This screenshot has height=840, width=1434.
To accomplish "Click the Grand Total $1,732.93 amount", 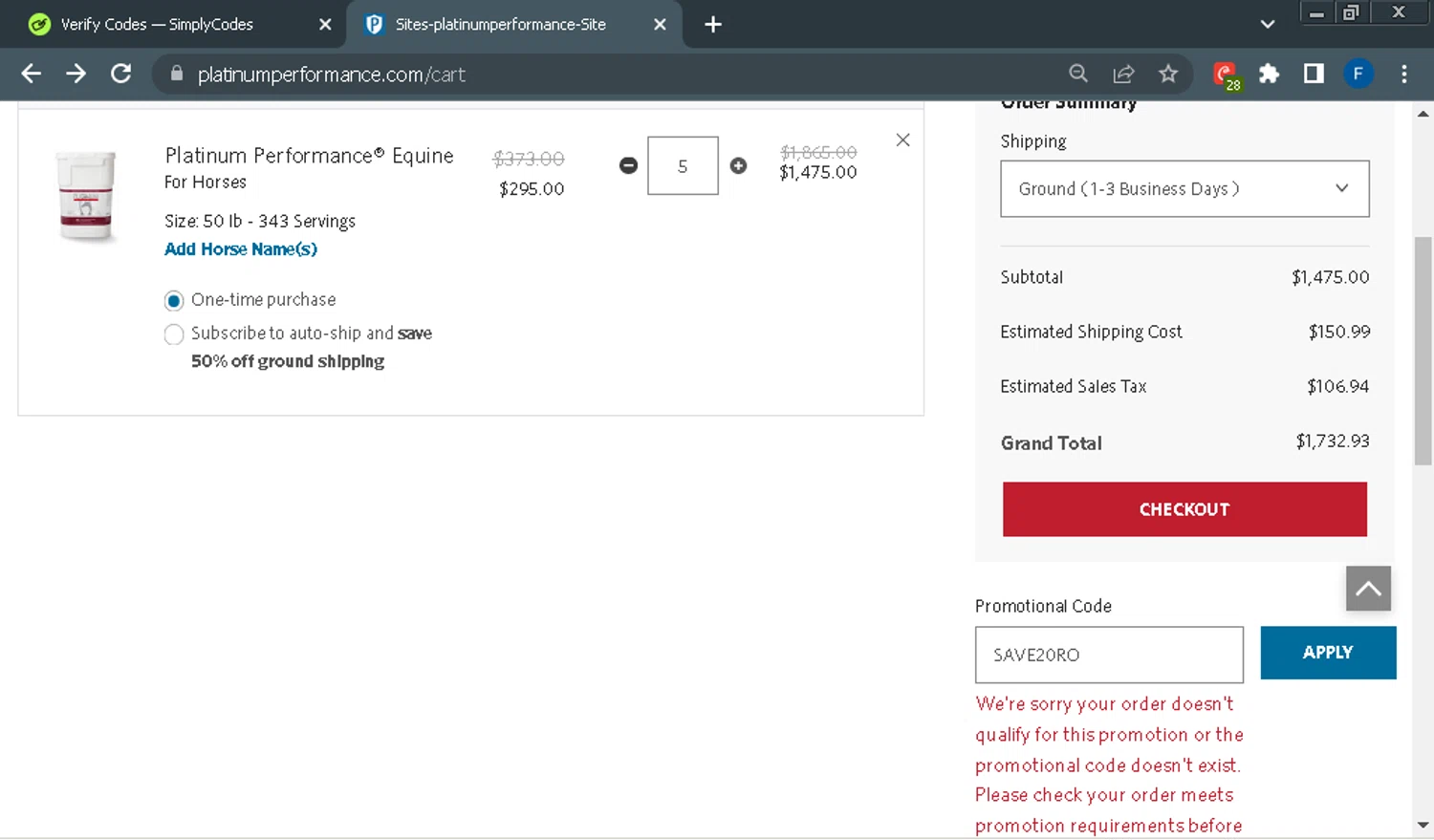I will [x=1333, y=442].
